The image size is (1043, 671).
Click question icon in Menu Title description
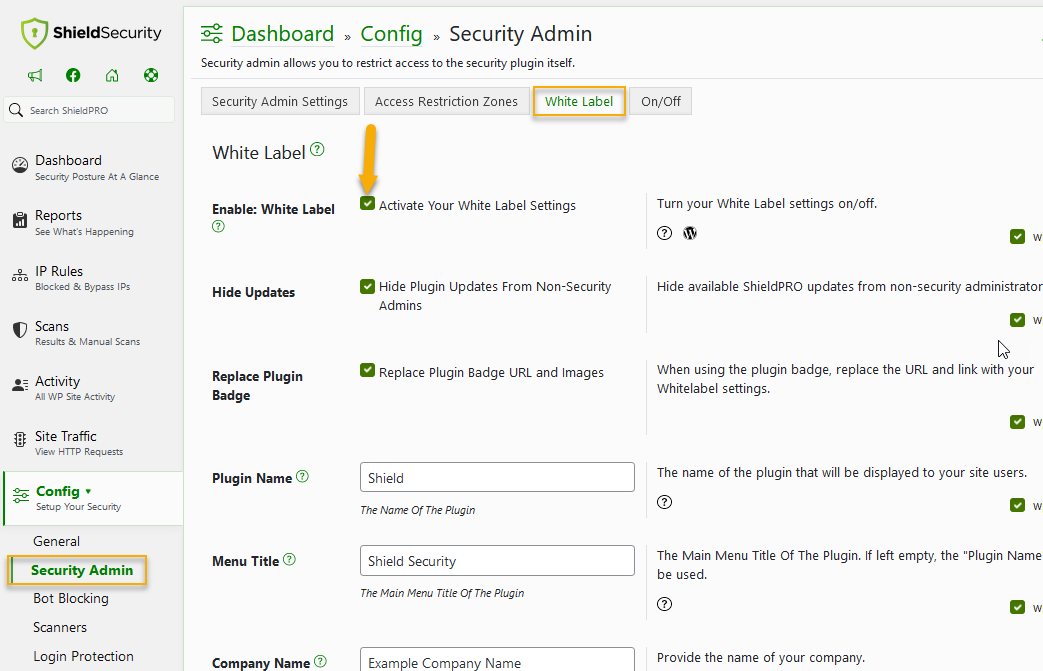click(665, 604)
